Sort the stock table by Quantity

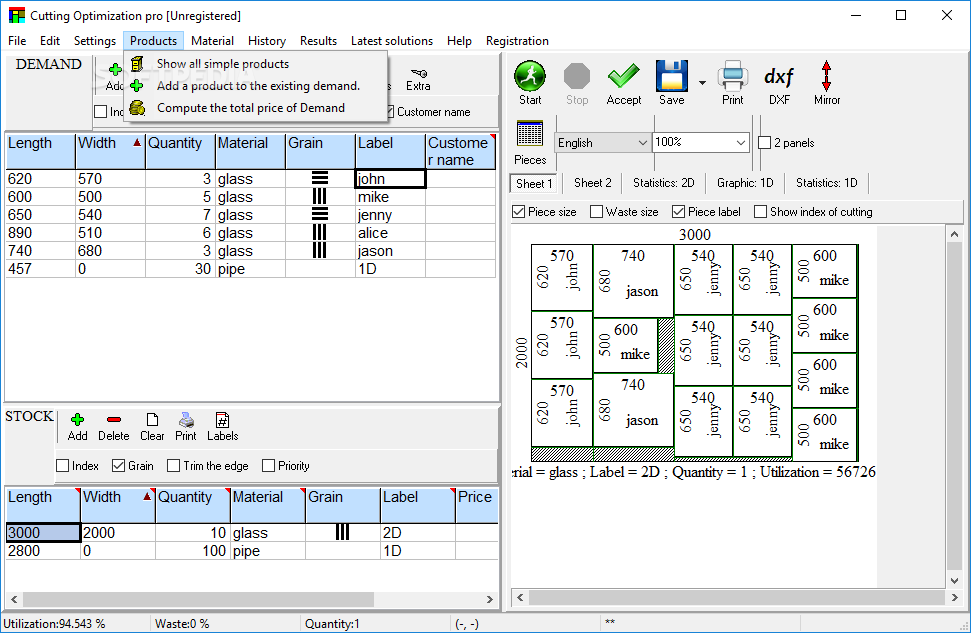point(193,505)
